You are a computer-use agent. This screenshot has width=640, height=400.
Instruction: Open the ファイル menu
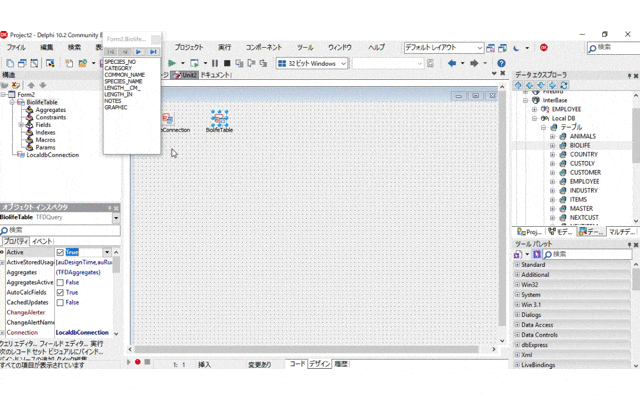tap(16, 48)
